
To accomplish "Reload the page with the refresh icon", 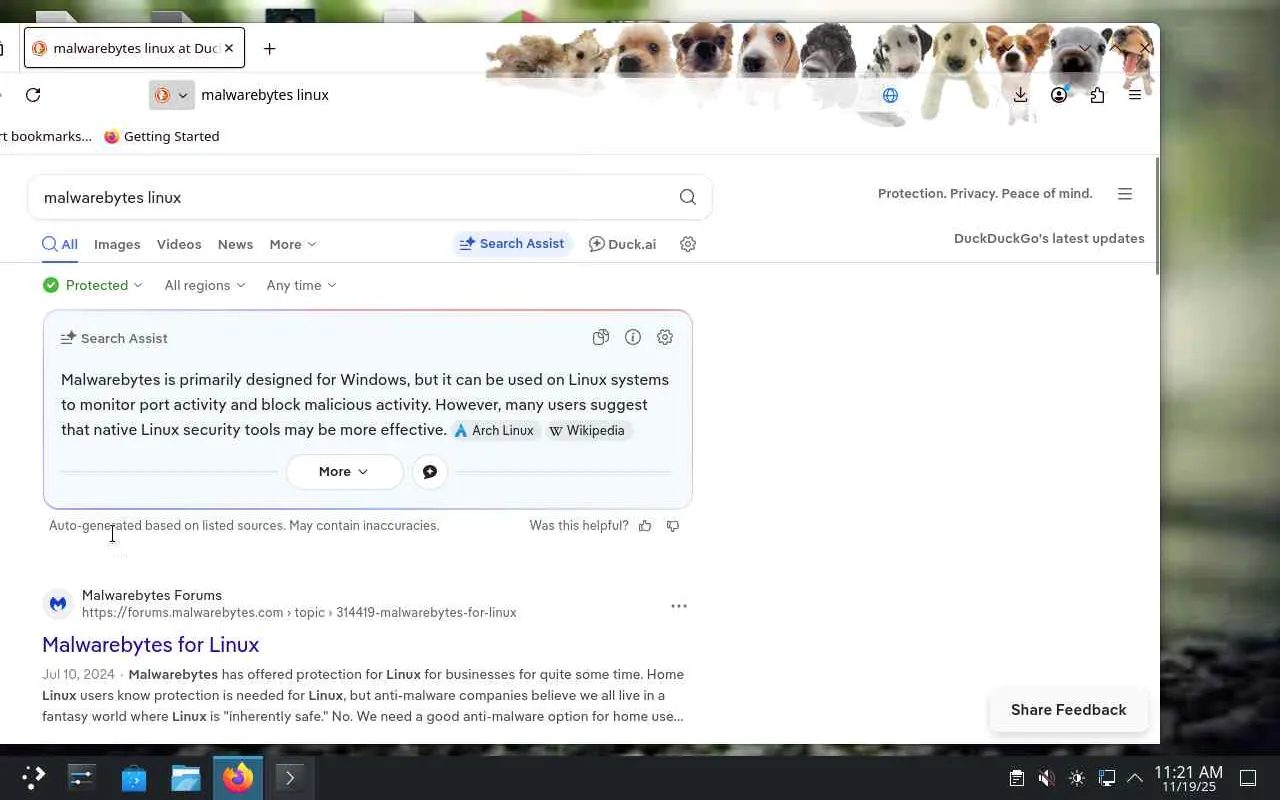I will 33,95.
